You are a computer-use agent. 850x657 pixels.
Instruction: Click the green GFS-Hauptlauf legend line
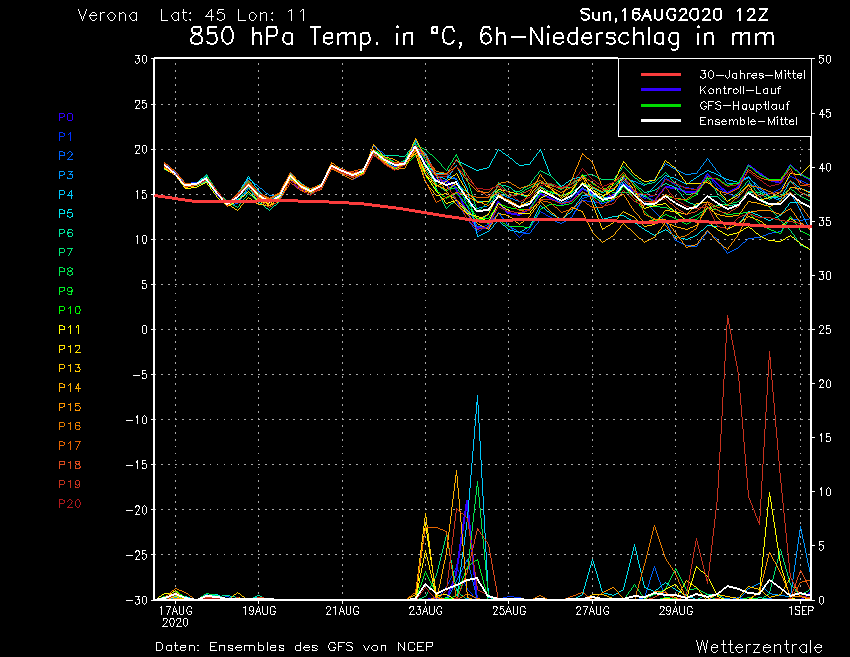[x=661, y=105]
